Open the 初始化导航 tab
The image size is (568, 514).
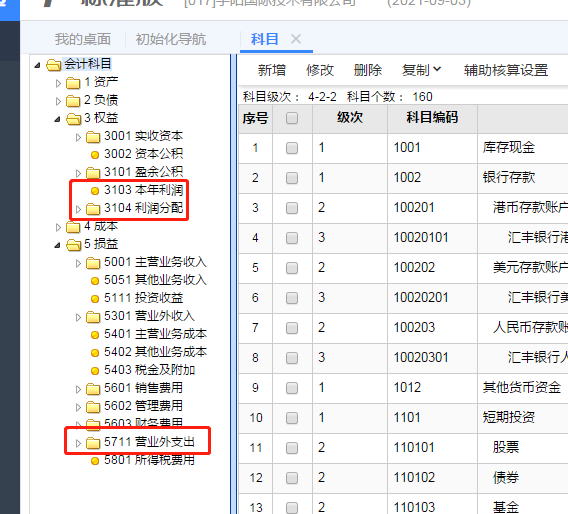click(171, 39)
